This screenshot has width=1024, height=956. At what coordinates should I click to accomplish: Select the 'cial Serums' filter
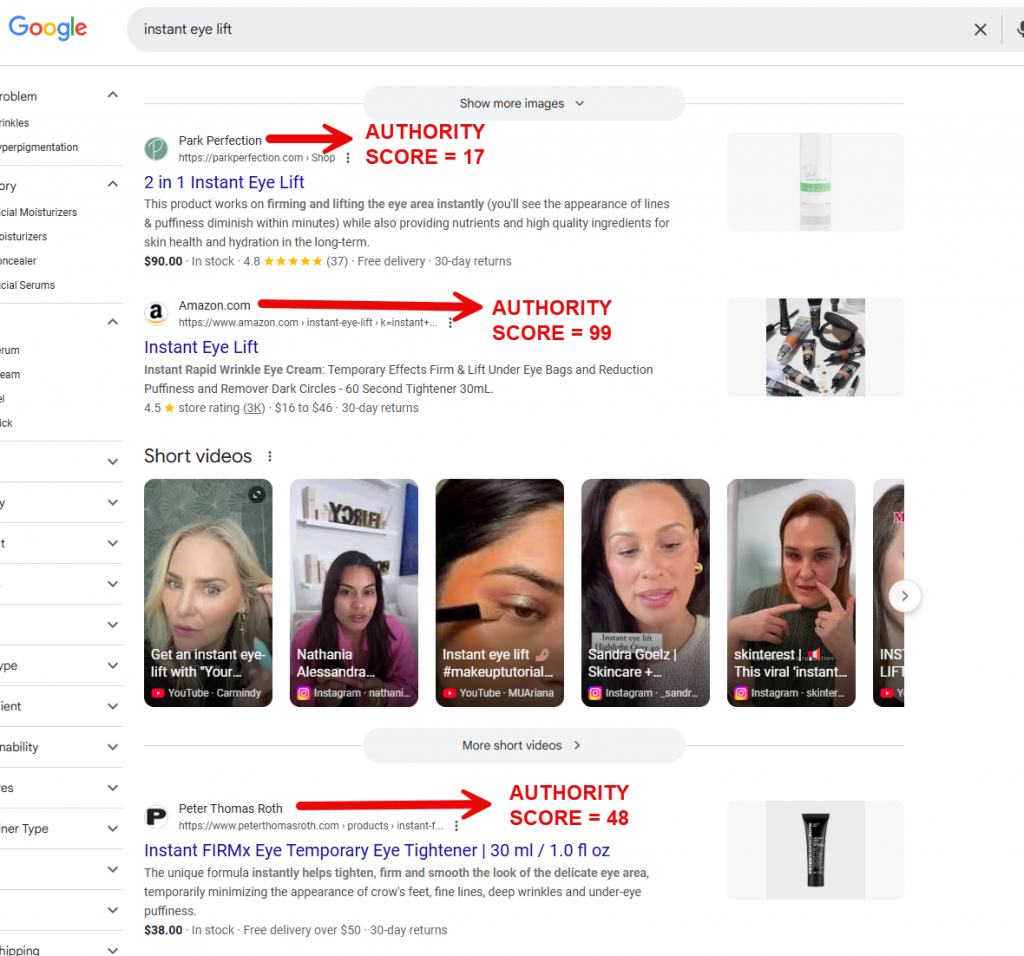point(27,285)
